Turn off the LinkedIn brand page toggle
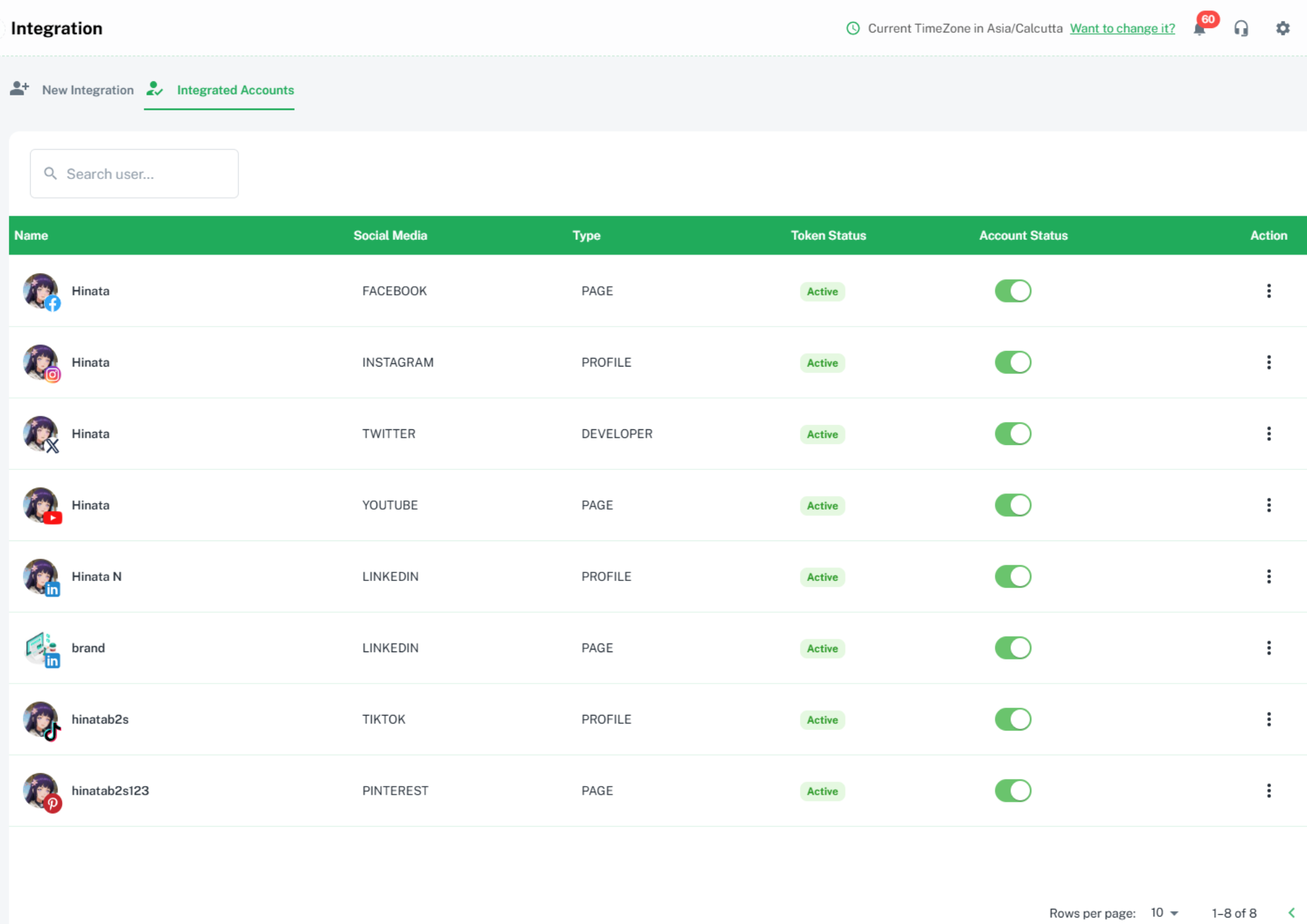 point(1012,648)
